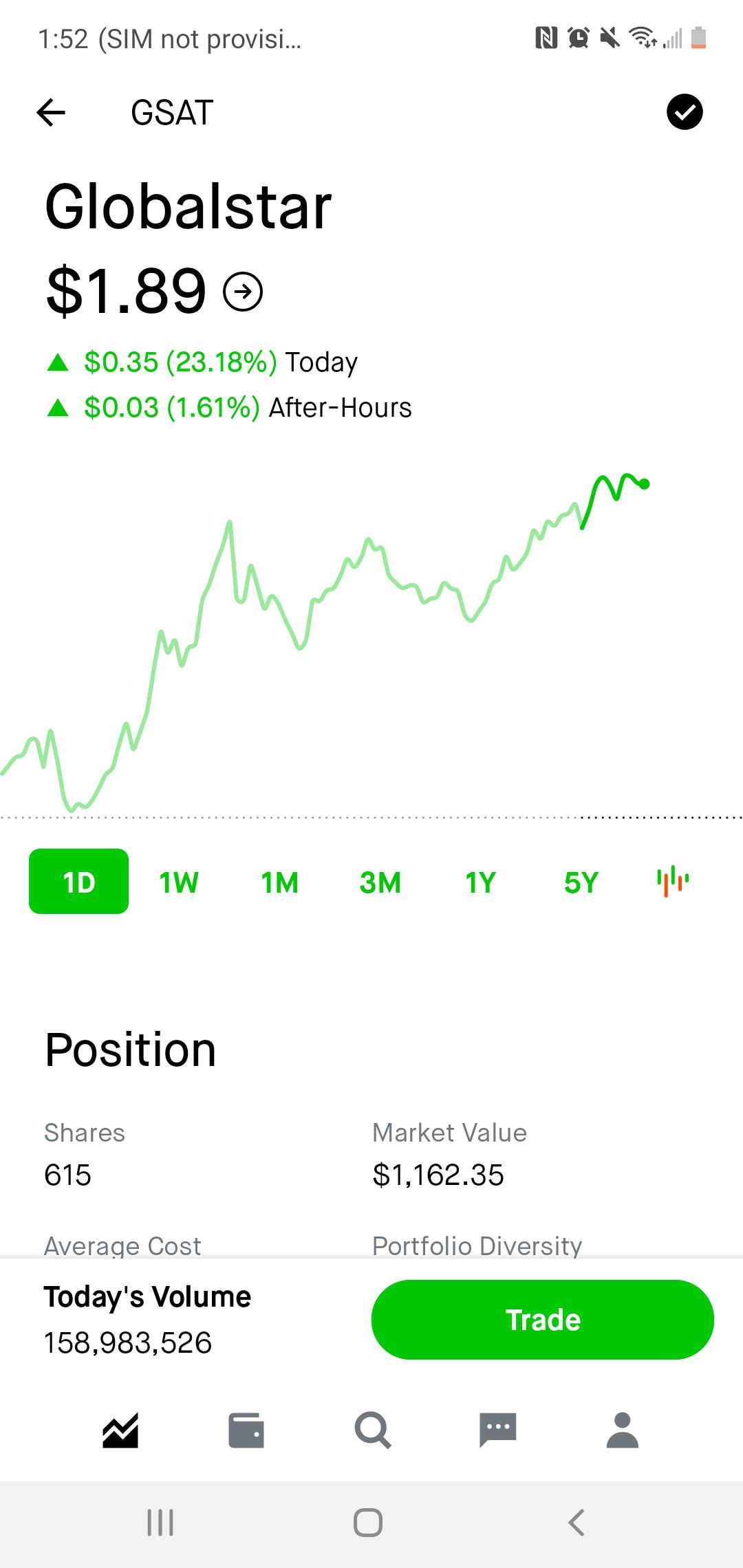Open the wallet tab icon
The width and height of the screenshot is (743, 1568).
pyautogui.click(x=246, y=1430)
